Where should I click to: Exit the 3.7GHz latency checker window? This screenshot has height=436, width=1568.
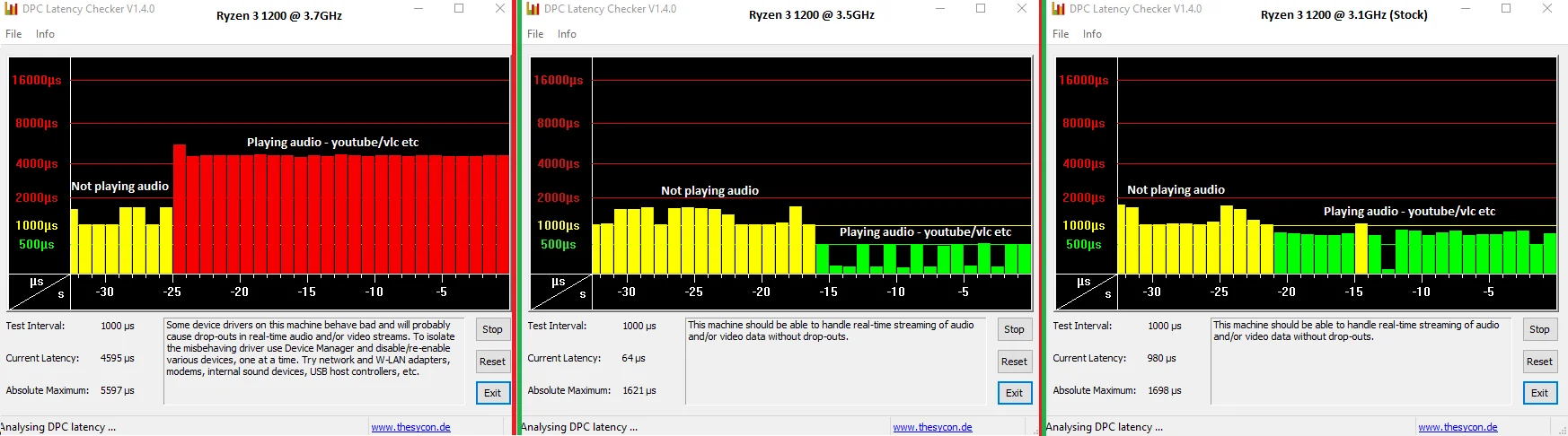click(492, 393)
